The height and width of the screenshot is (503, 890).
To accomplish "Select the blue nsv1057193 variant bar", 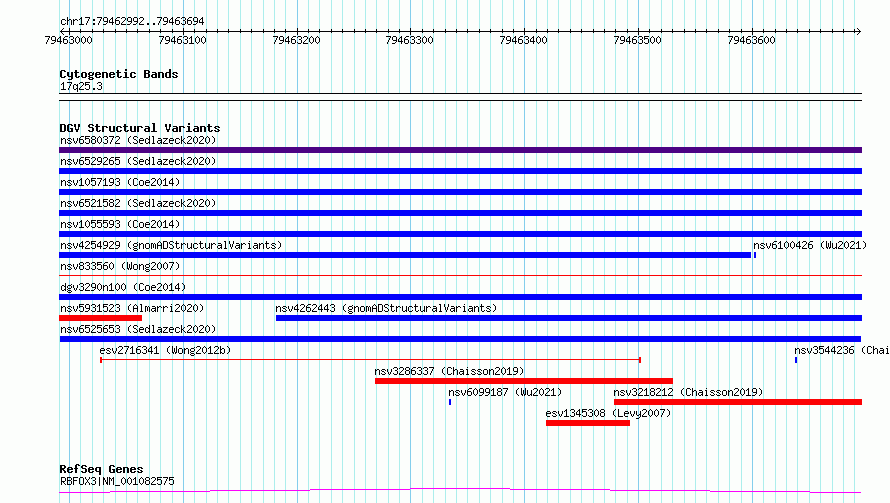I will click(x=460, y=192).
